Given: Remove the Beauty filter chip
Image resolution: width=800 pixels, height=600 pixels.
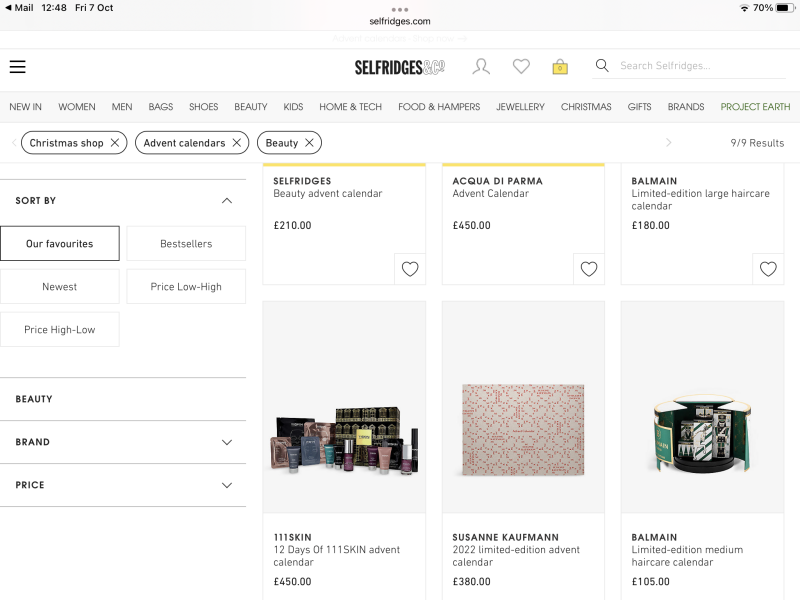Looking at the screenshot, I should coord(309,143).
